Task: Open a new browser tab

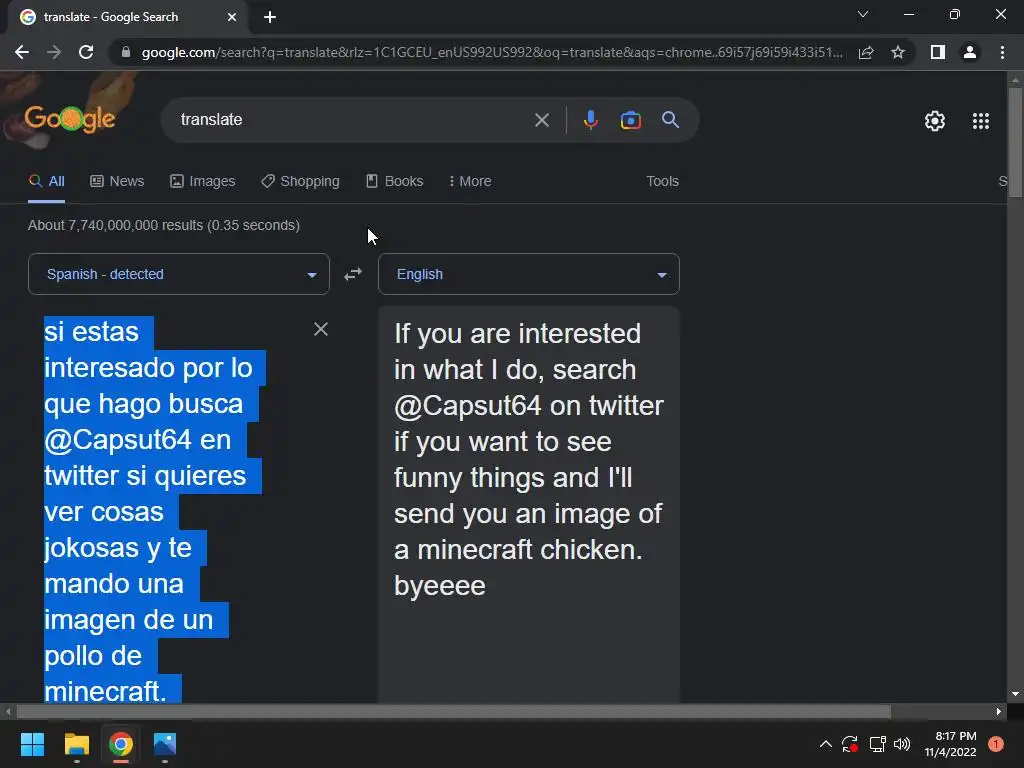Action: tap(270, 17)
